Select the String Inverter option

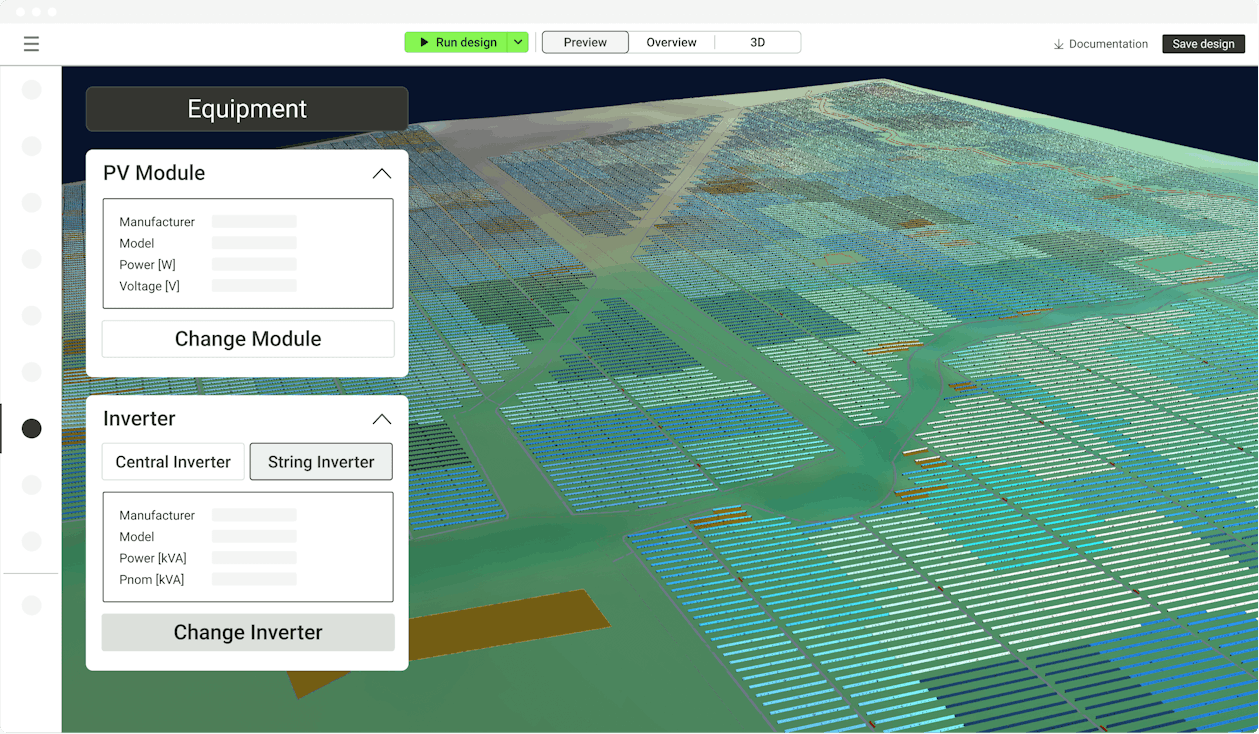321,461
